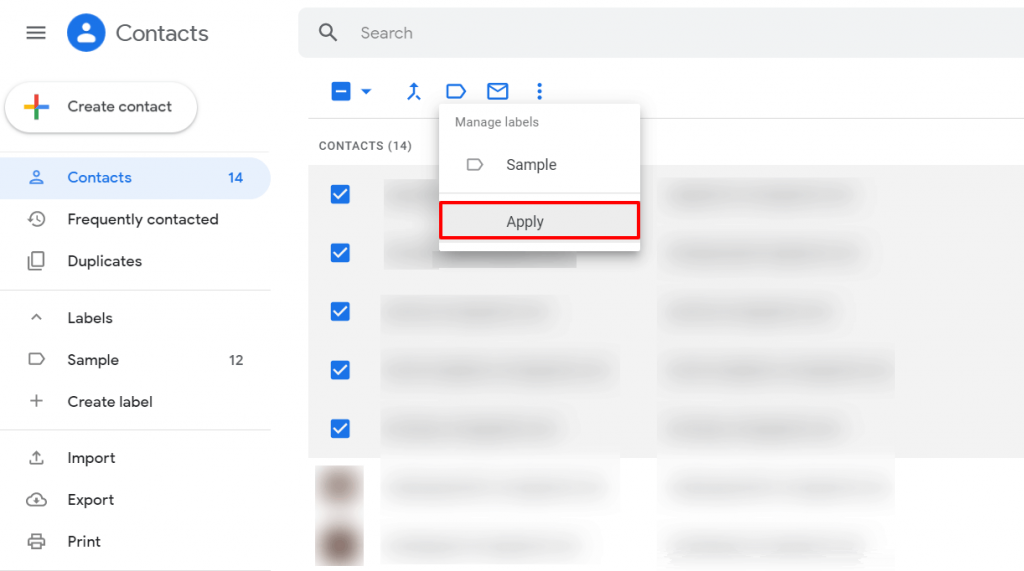
Task: Open Frequently contacted in sidebar
Action: click(142, 219)
